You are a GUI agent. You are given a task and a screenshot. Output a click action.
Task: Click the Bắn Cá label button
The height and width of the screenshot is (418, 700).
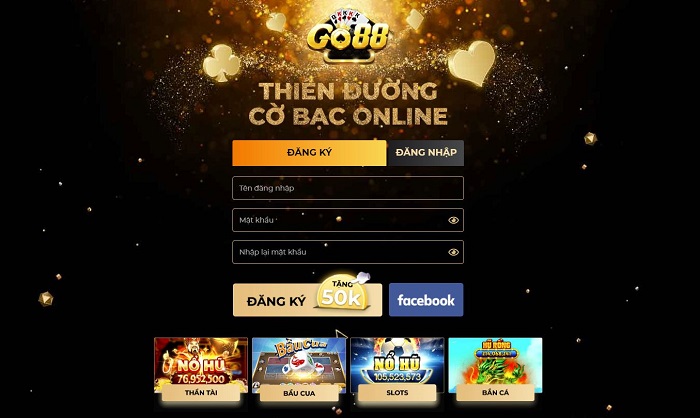click(495, 393)
